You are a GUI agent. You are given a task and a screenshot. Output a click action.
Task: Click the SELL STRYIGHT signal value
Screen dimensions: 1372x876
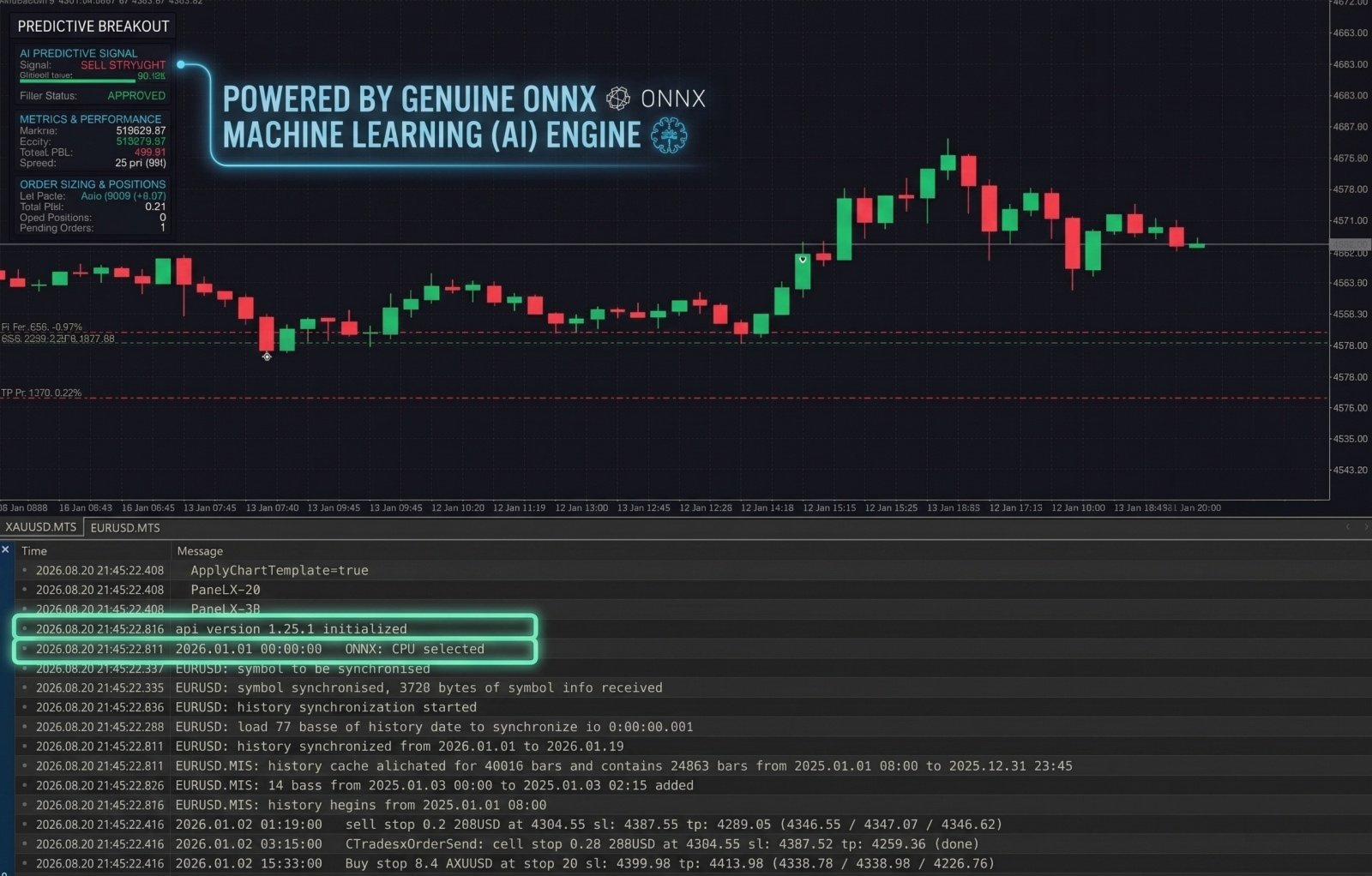pyautogui.click(x=123, y=65)
